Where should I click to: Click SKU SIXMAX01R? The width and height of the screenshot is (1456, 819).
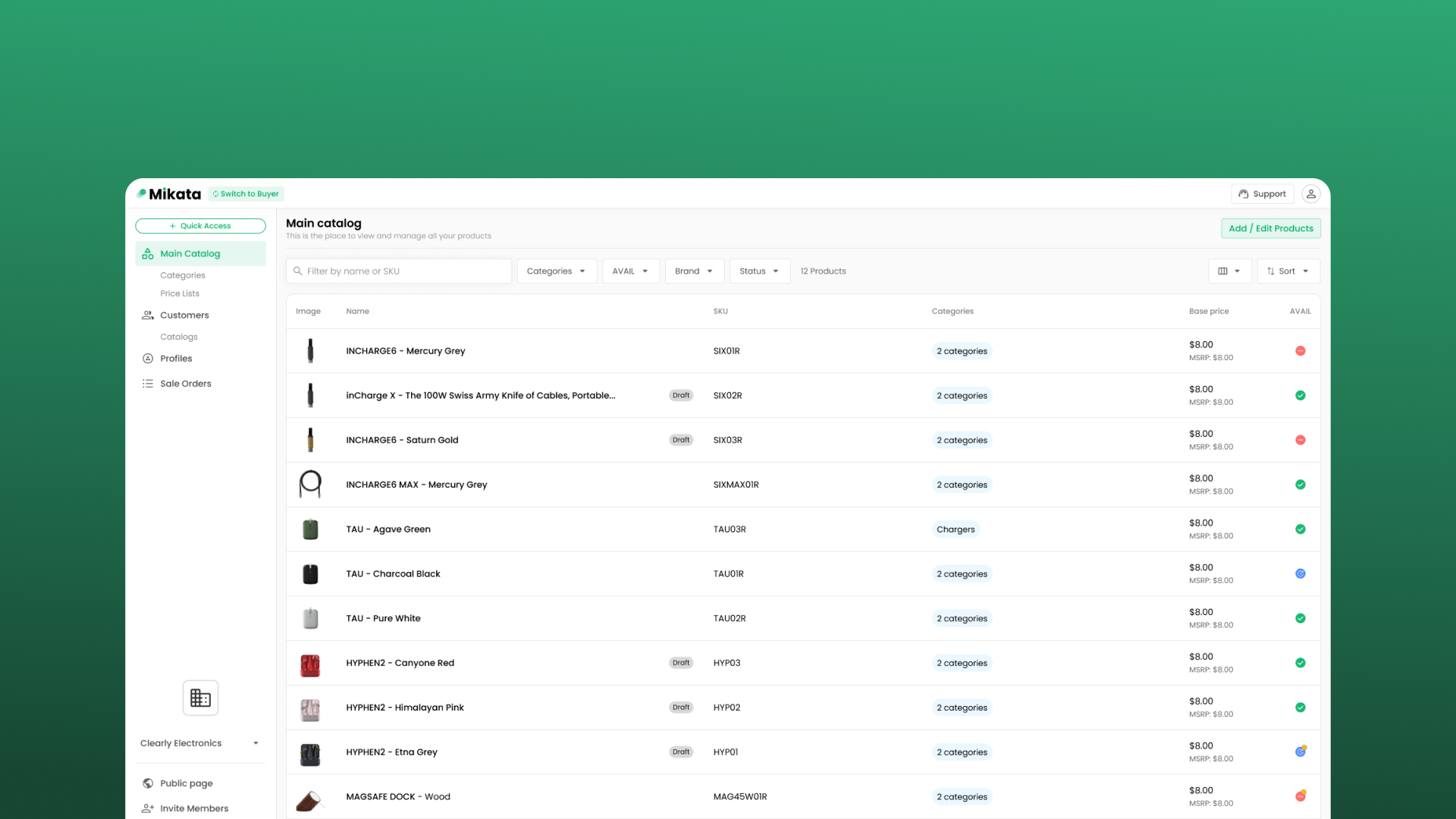736,485
